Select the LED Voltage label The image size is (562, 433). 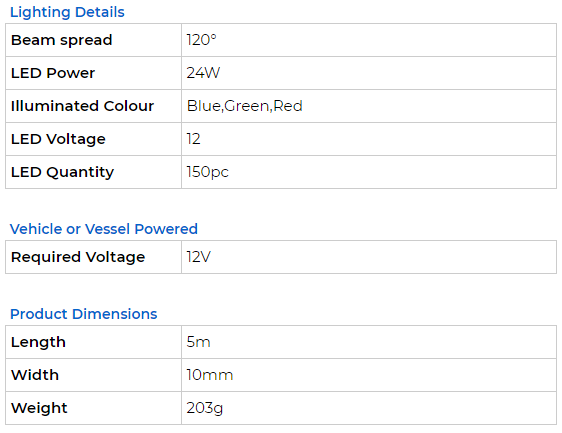coord(58,139)
